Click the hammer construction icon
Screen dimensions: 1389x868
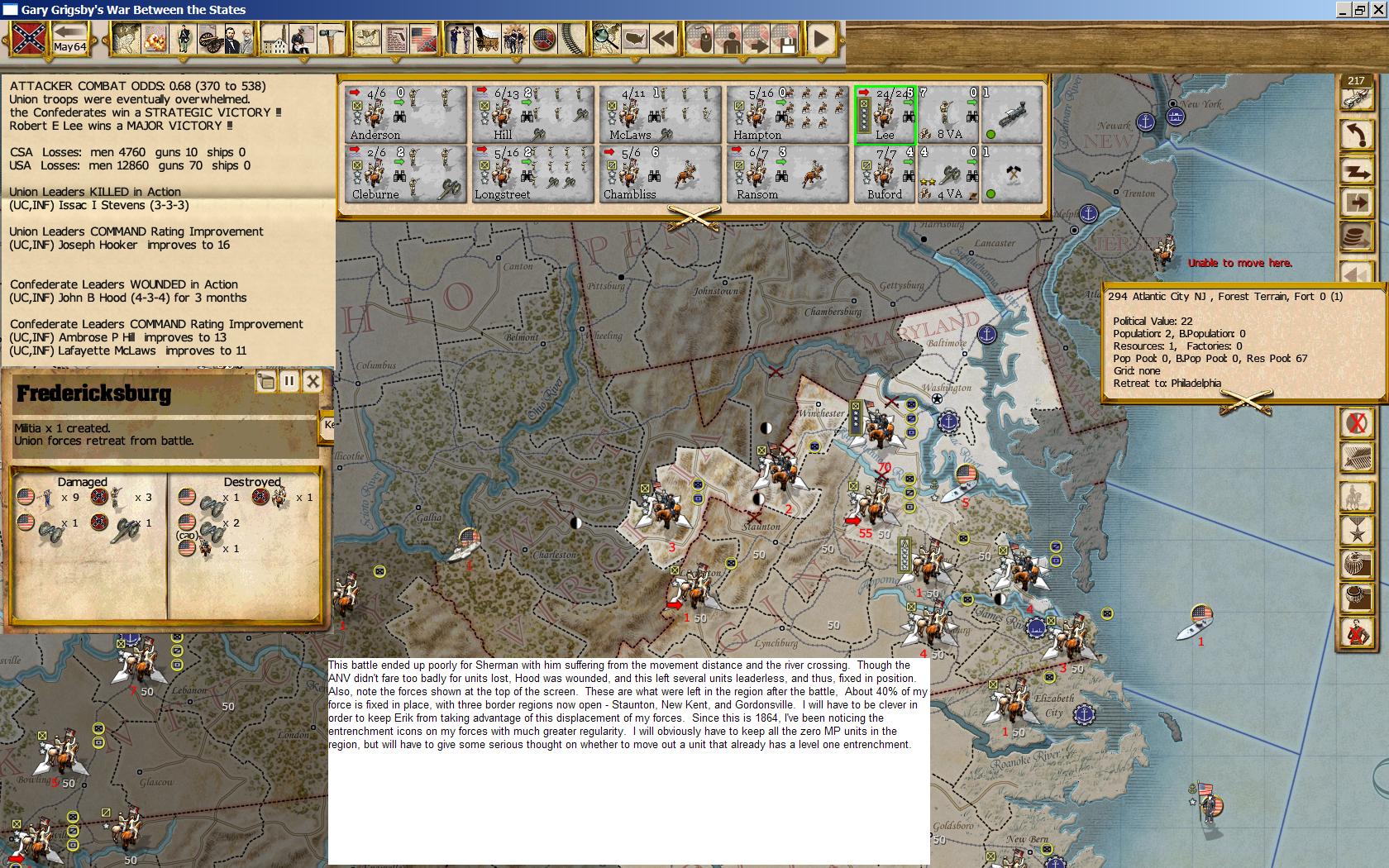point(331,39)
